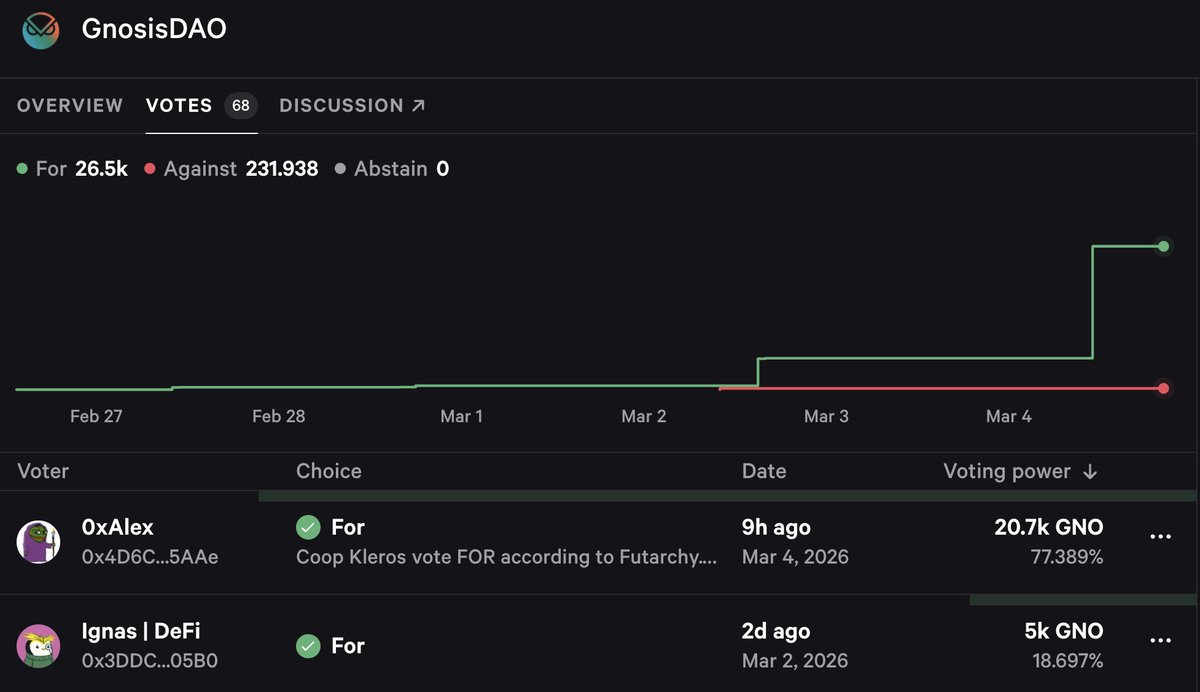1200x692 pixels.
Task: Click the external link arrow beside DISCUSSION
Action: pyautogui.click(x=419, y=104)
